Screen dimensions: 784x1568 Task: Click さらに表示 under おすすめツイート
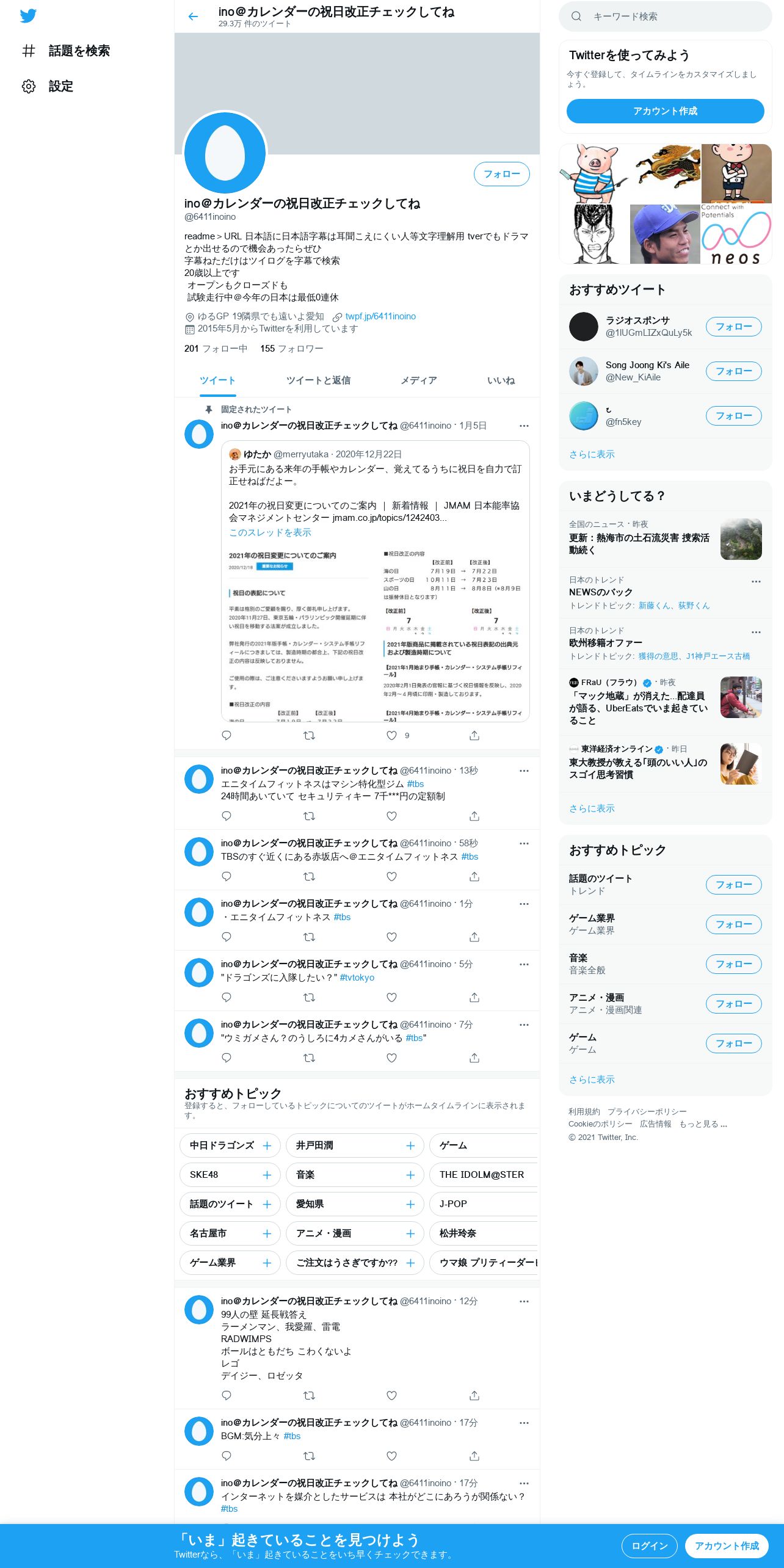[x=592, y=454]
